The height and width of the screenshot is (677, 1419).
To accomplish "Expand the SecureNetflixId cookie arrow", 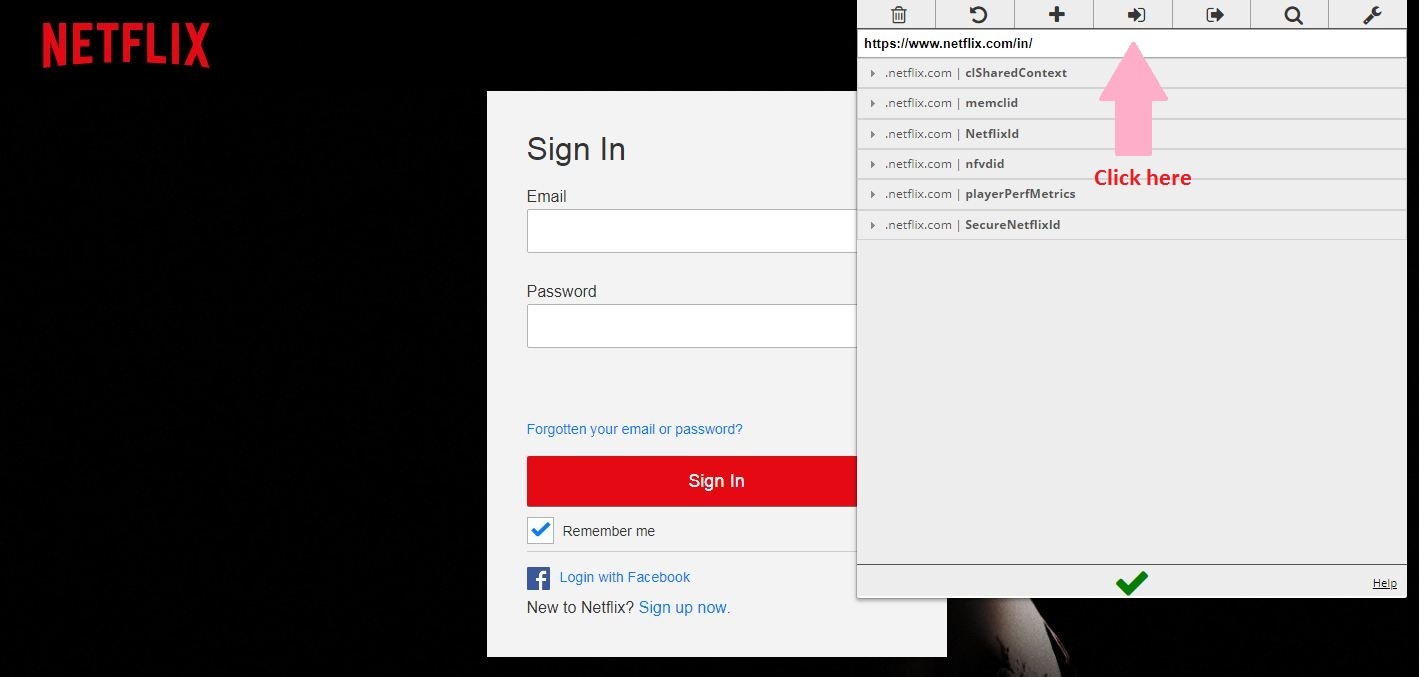I will click(872, 225).
